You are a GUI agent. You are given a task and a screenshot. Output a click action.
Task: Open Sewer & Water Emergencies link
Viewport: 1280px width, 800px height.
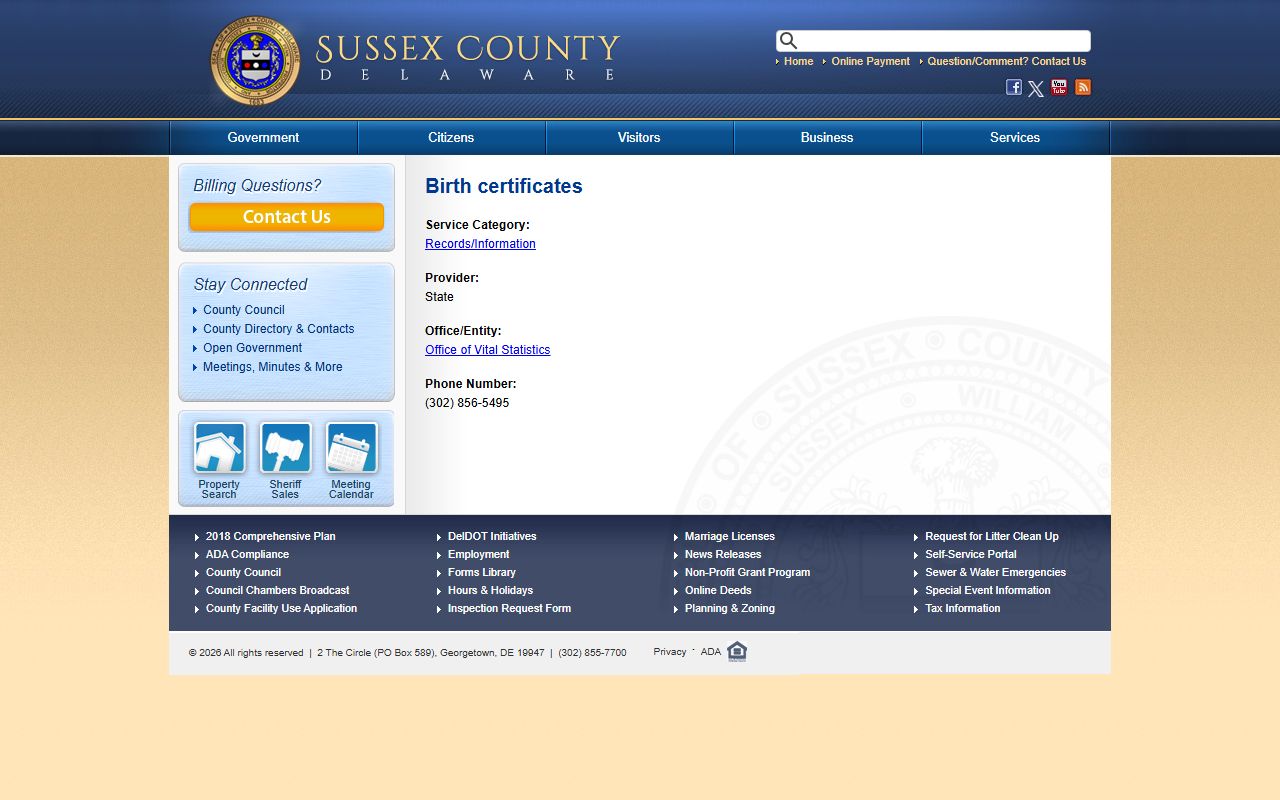coord(995,573)
